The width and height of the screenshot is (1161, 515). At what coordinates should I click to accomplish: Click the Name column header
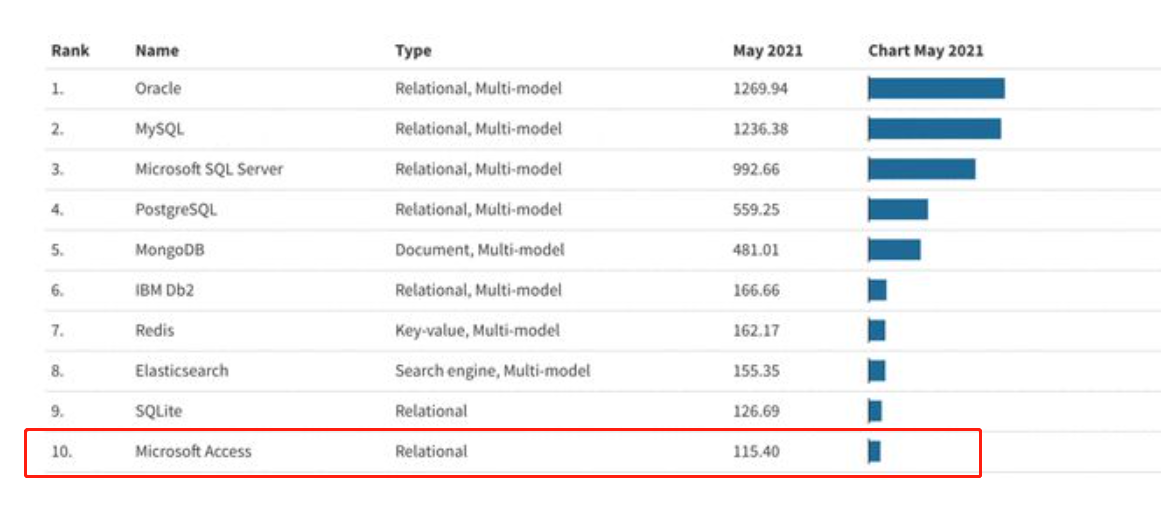click(155, 51)
